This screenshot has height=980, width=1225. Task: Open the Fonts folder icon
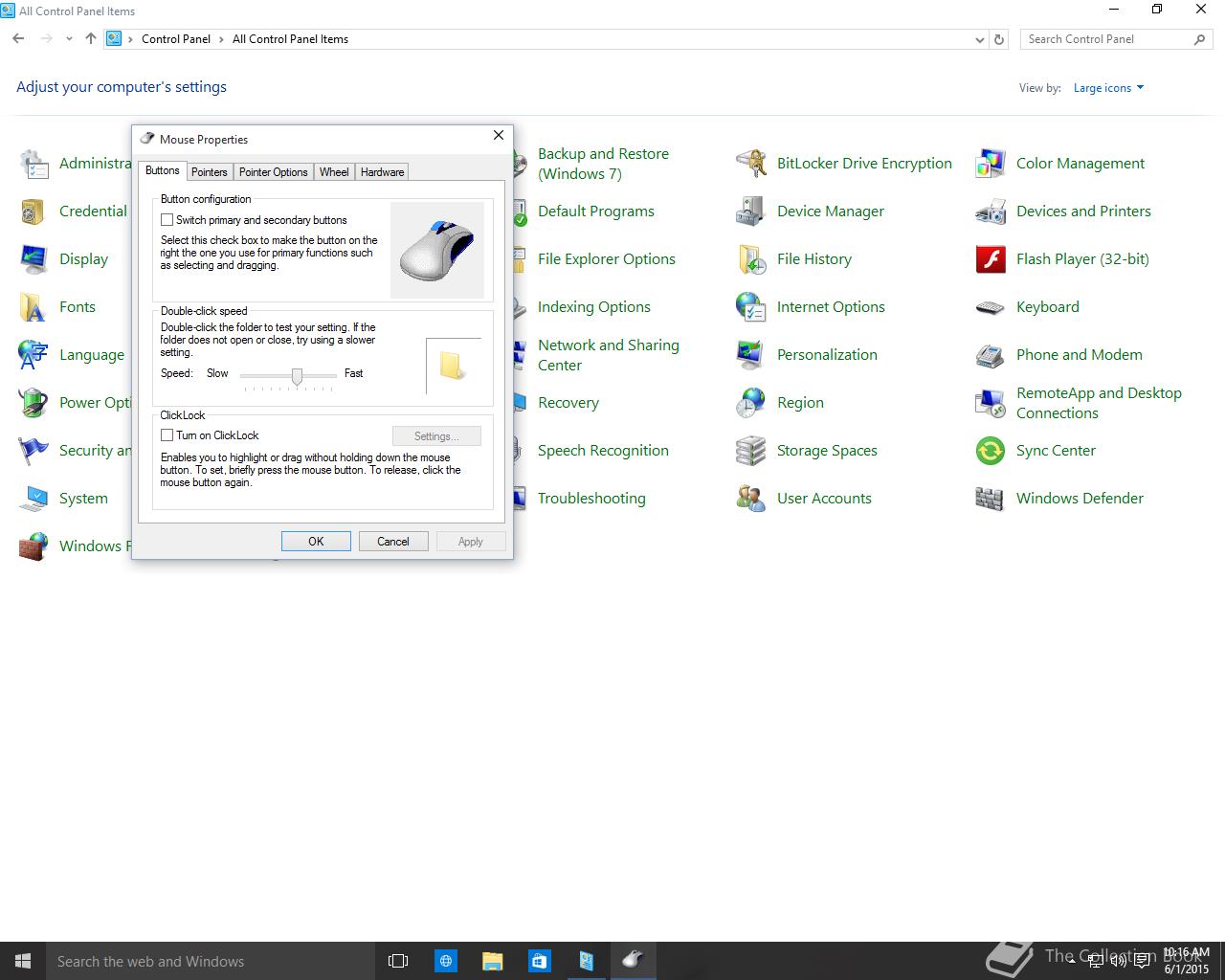coord(33,307)
